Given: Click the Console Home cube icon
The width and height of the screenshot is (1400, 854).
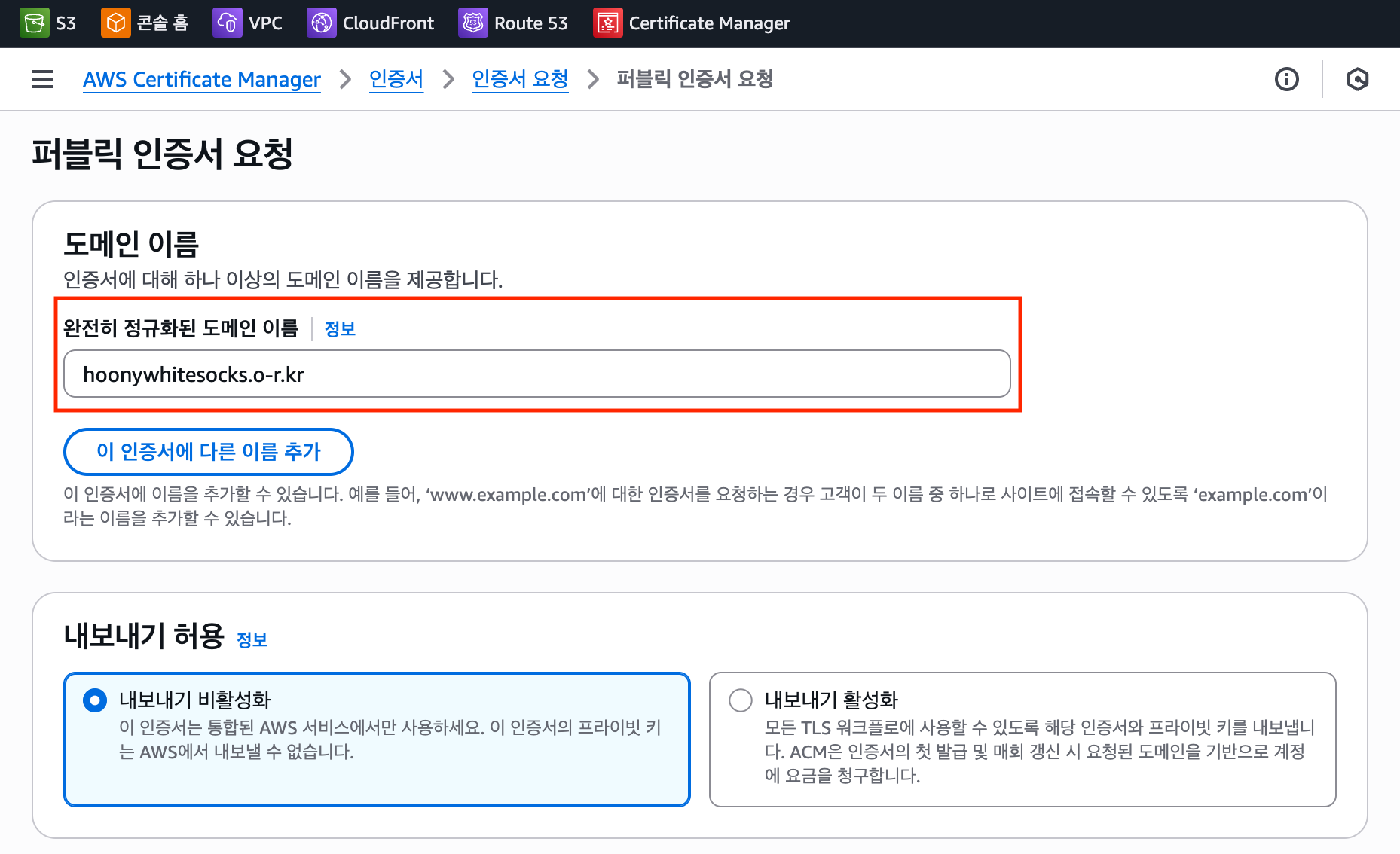Looking at the screenshot, I should click(x=115, y=23).
